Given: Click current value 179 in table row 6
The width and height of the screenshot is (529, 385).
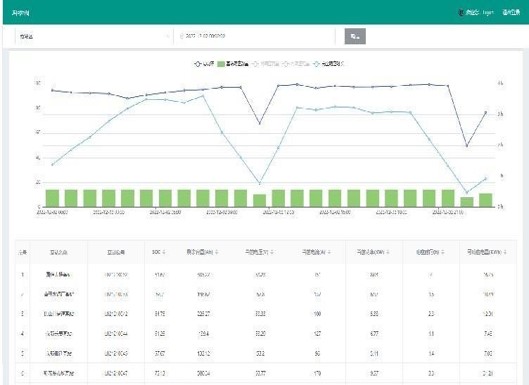Looking at the screenshot, I should tap(317, 374).
